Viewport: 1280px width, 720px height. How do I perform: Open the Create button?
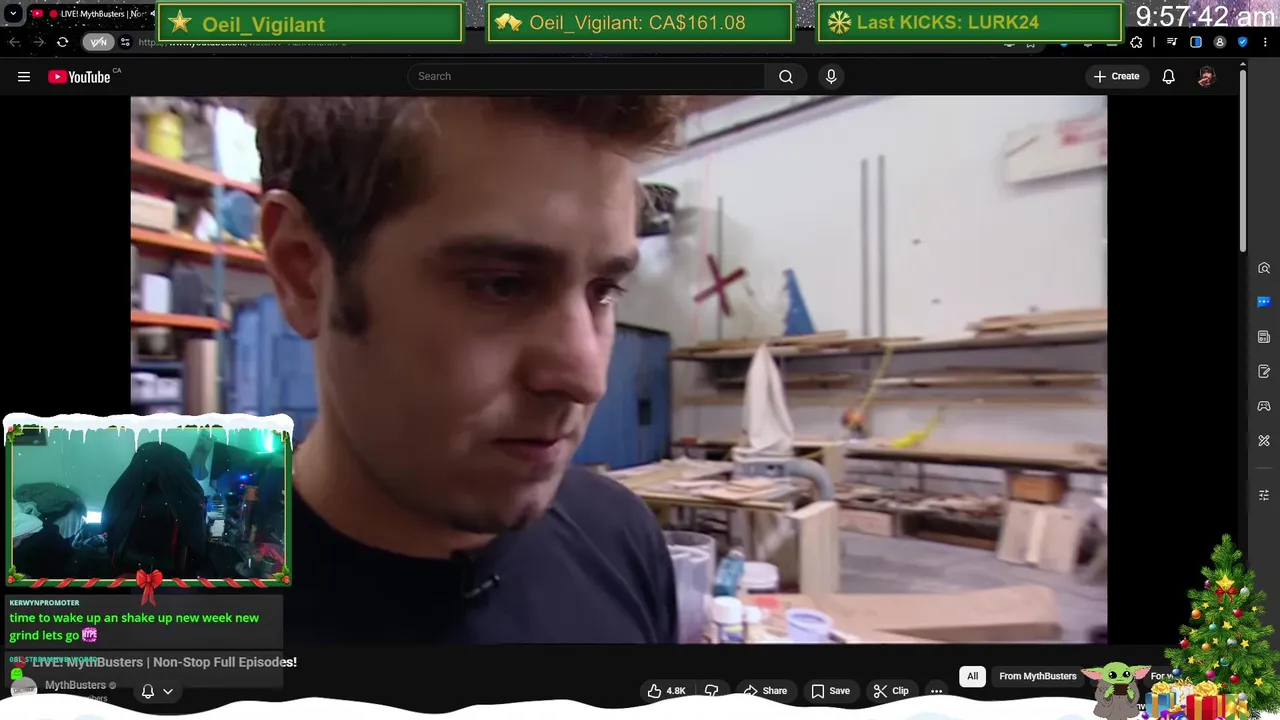click(x=1116, y=76)
